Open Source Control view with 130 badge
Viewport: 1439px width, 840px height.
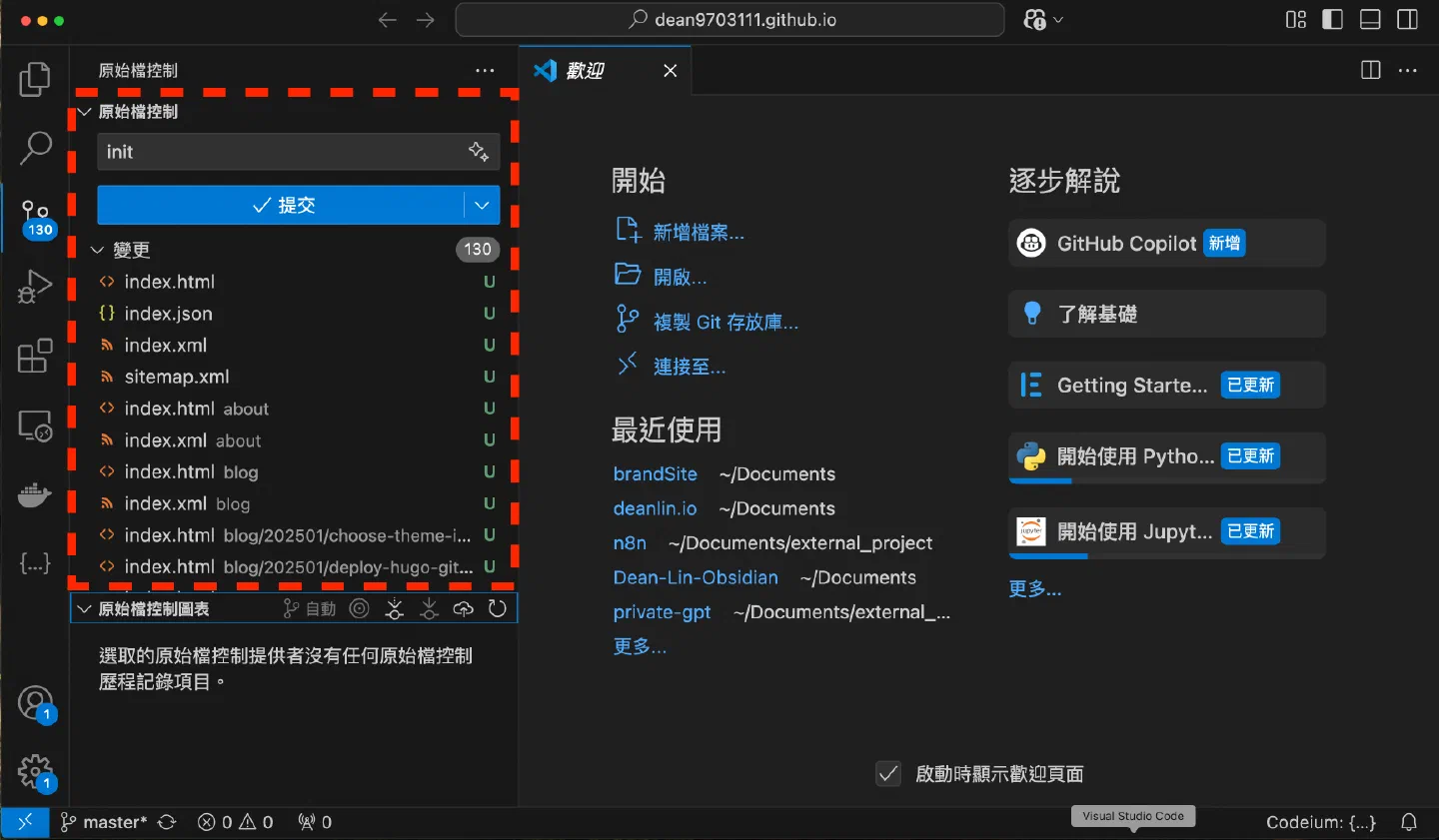35,217
